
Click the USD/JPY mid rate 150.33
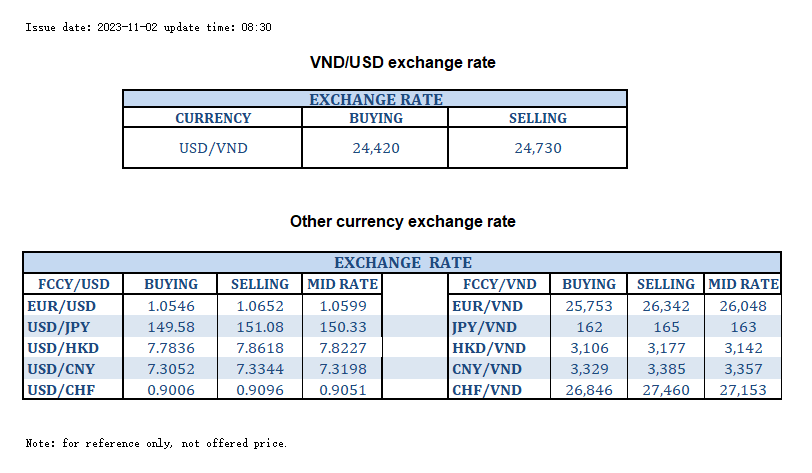coord(343,326)
